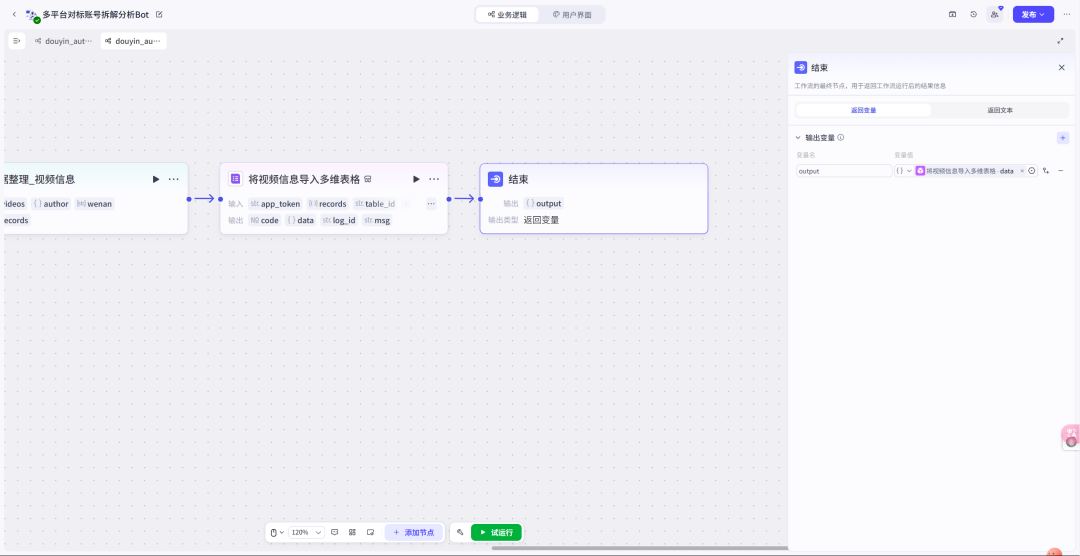Click the plugin badge icon beside 多维表格 title
The image size is (1080, 556).
coord(368,180)
